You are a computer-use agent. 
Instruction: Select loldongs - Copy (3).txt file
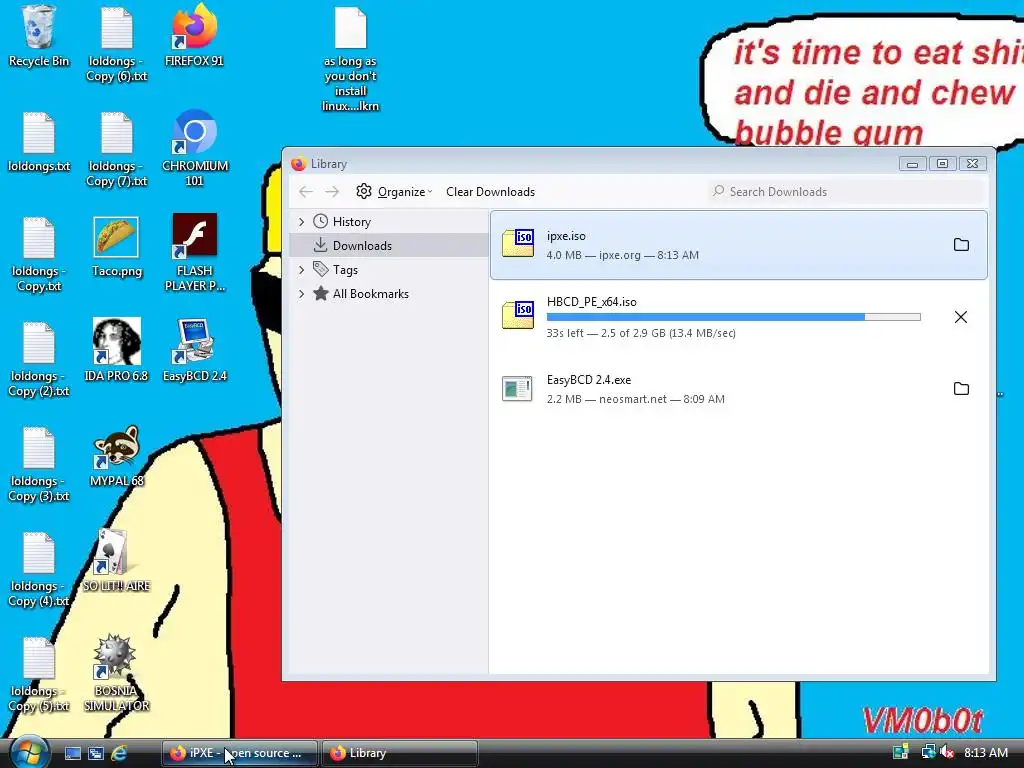click(39, 464)
